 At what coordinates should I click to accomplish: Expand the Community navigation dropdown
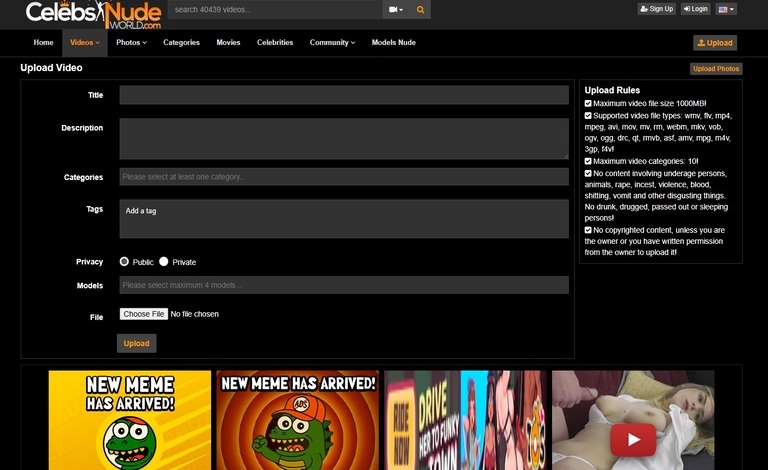(x=332, y=43)
